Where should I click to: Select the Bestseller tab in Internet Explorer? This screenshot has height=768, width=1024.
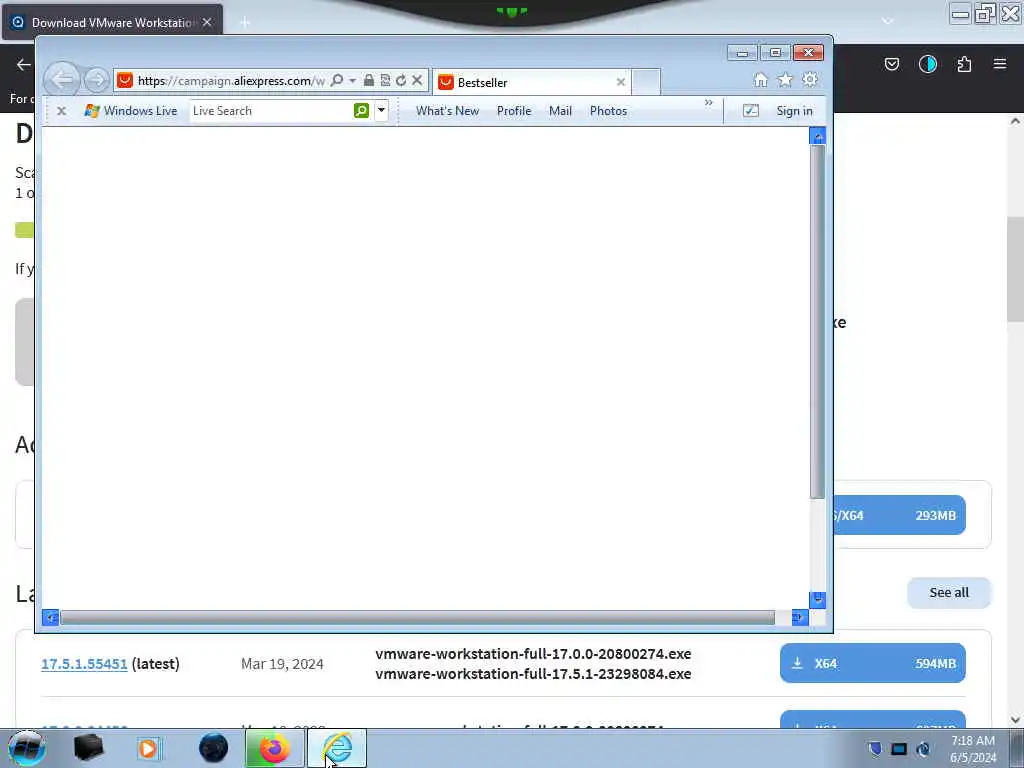(x=530, y=82)
